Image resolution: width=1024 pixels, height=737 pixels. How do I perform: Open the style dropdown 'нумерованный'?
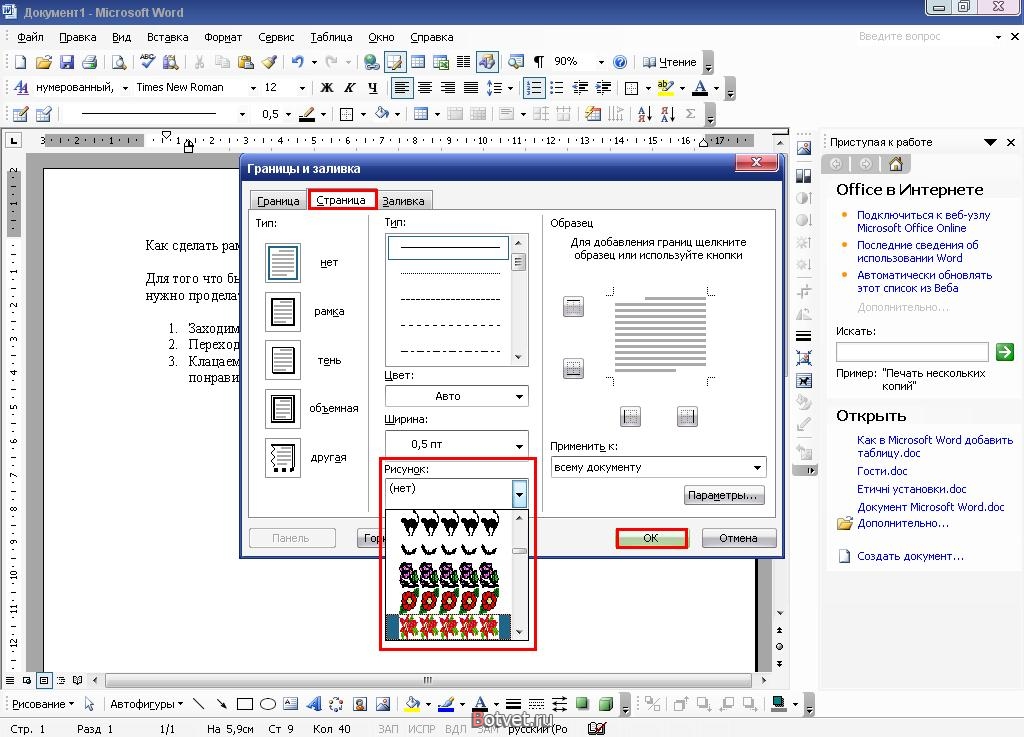125,87
